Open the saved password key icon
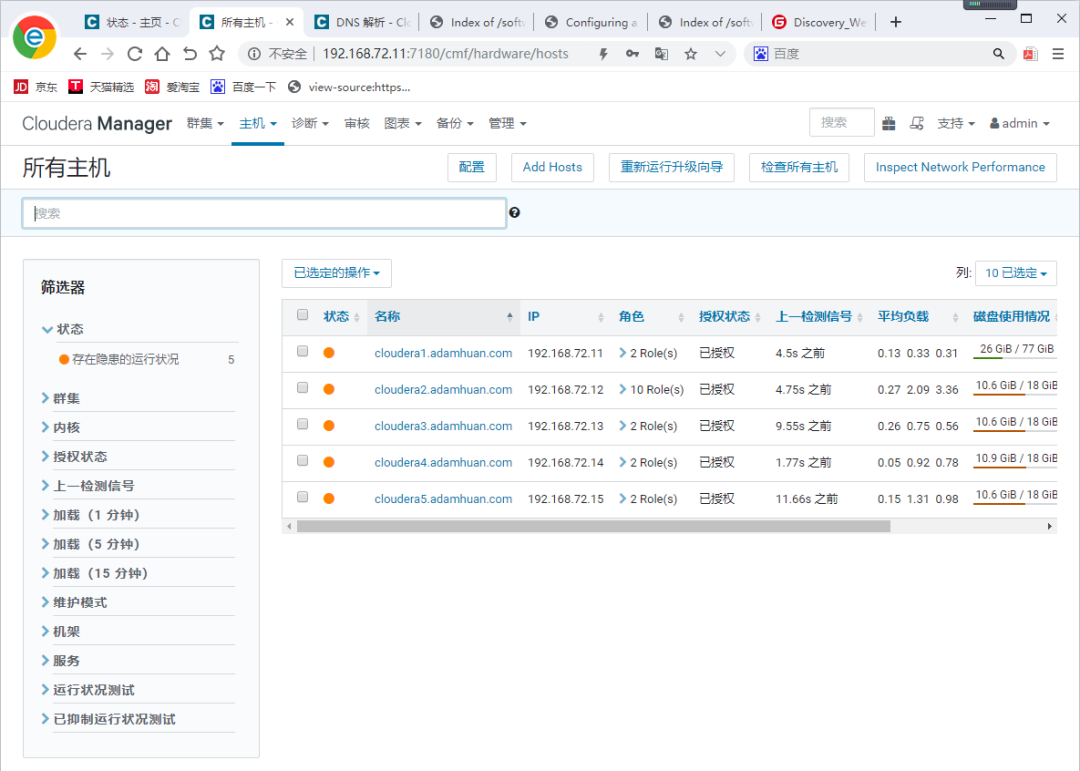The height and width of the screenshot is (771, 1080). point(632,54)
